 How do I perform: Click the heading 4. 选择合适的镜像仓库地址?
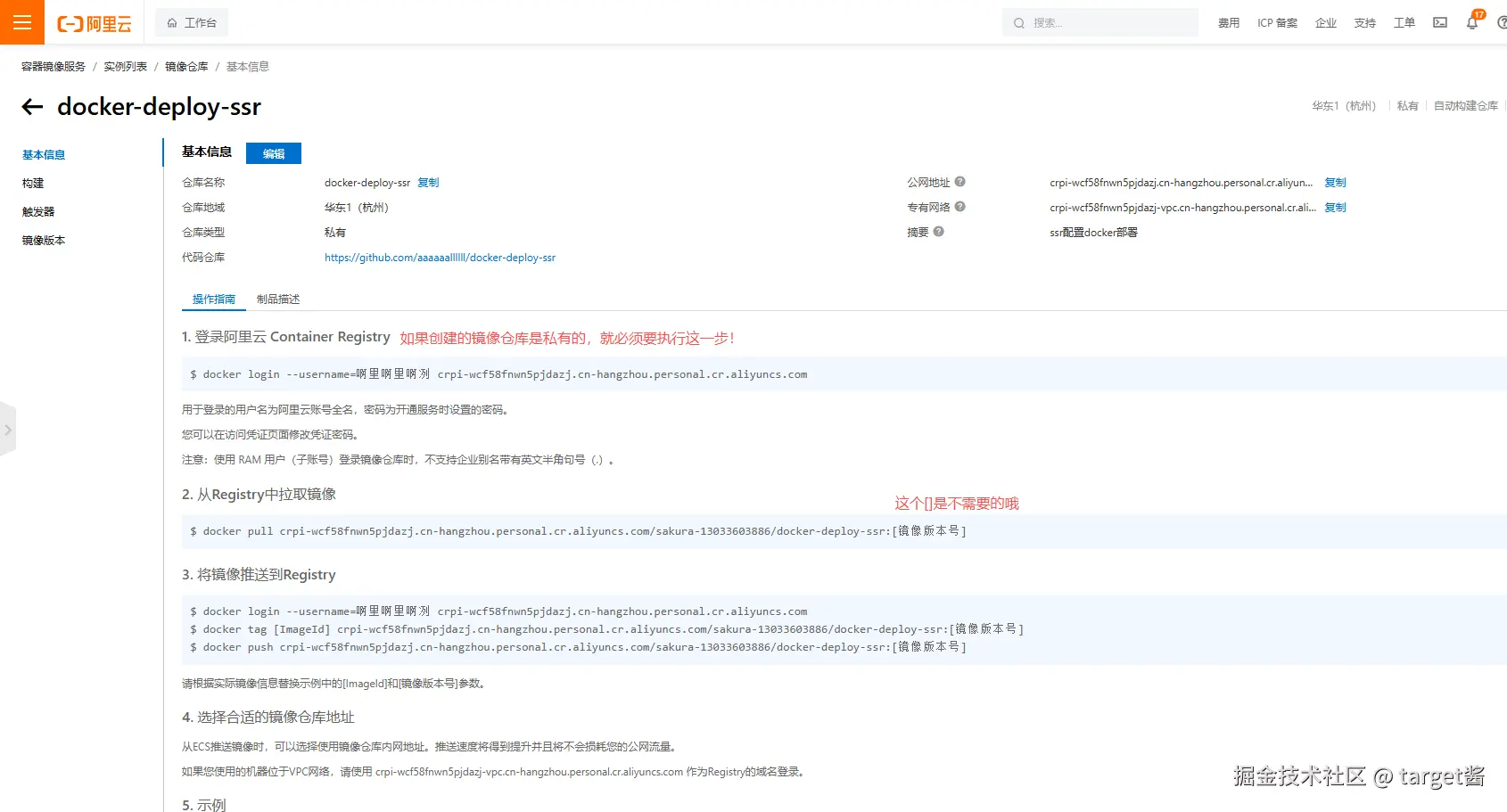(x=268, y=718)
